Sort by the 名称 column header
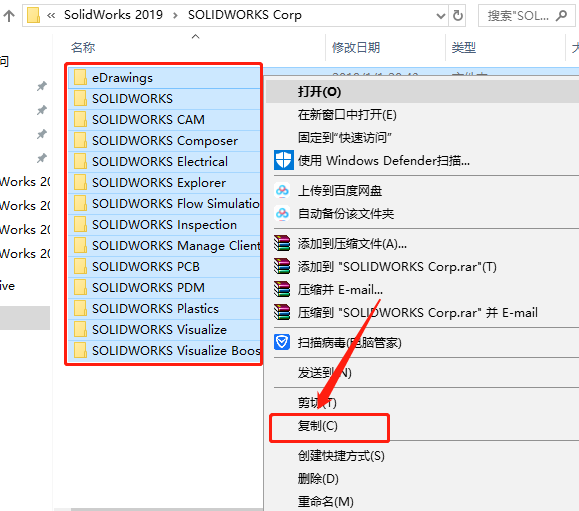Image resolution: width=579 pixels, height=511 pixels. click(83, 48)
